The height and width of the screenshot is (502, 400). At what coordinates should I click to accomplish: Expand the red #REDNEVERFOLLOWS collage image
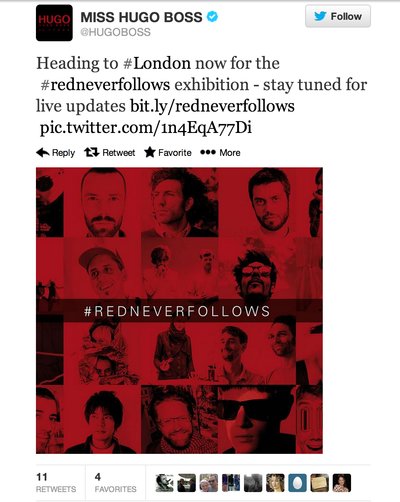[179, 310]
